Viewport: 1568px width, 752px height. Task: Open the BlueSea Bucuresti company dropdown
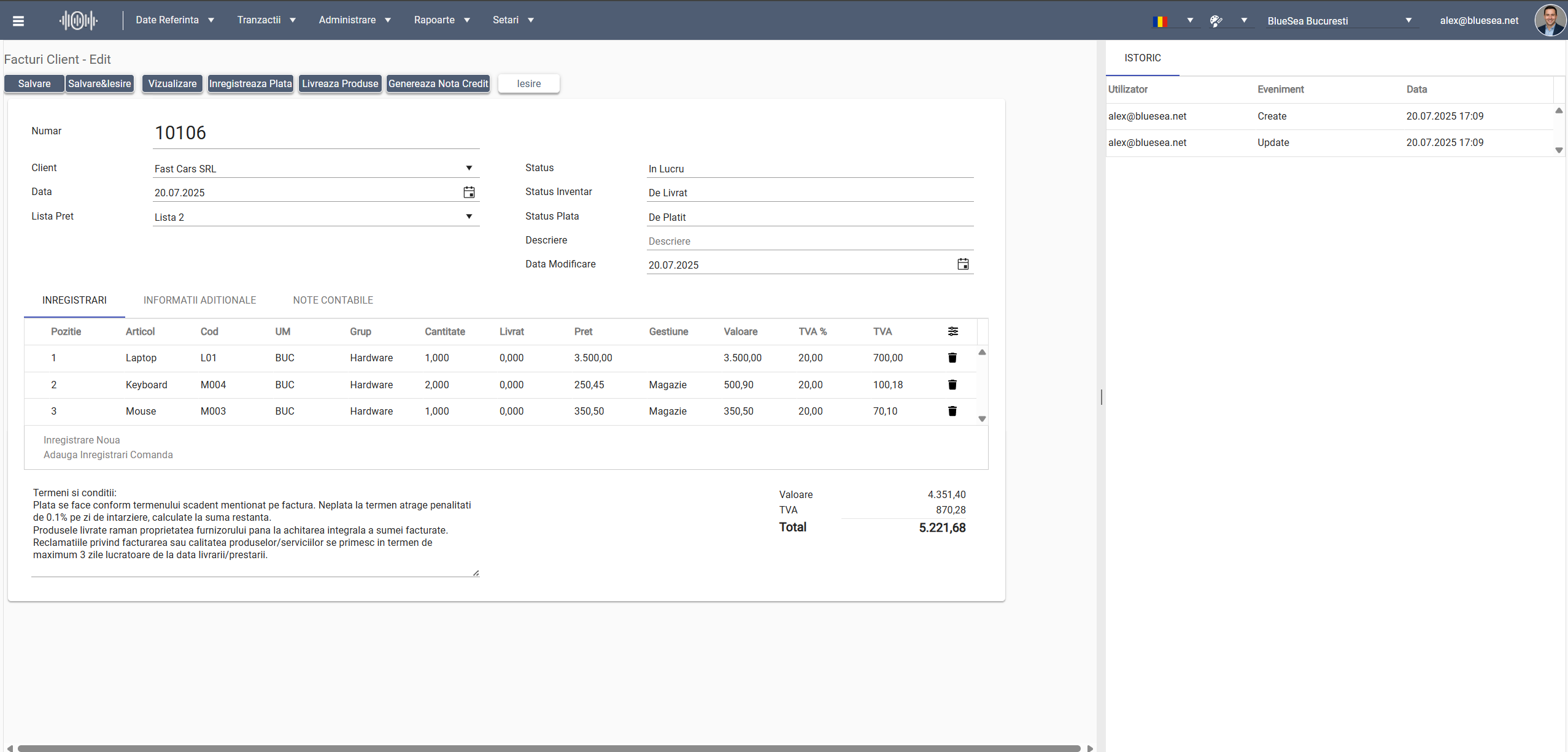pos(1408,21)
